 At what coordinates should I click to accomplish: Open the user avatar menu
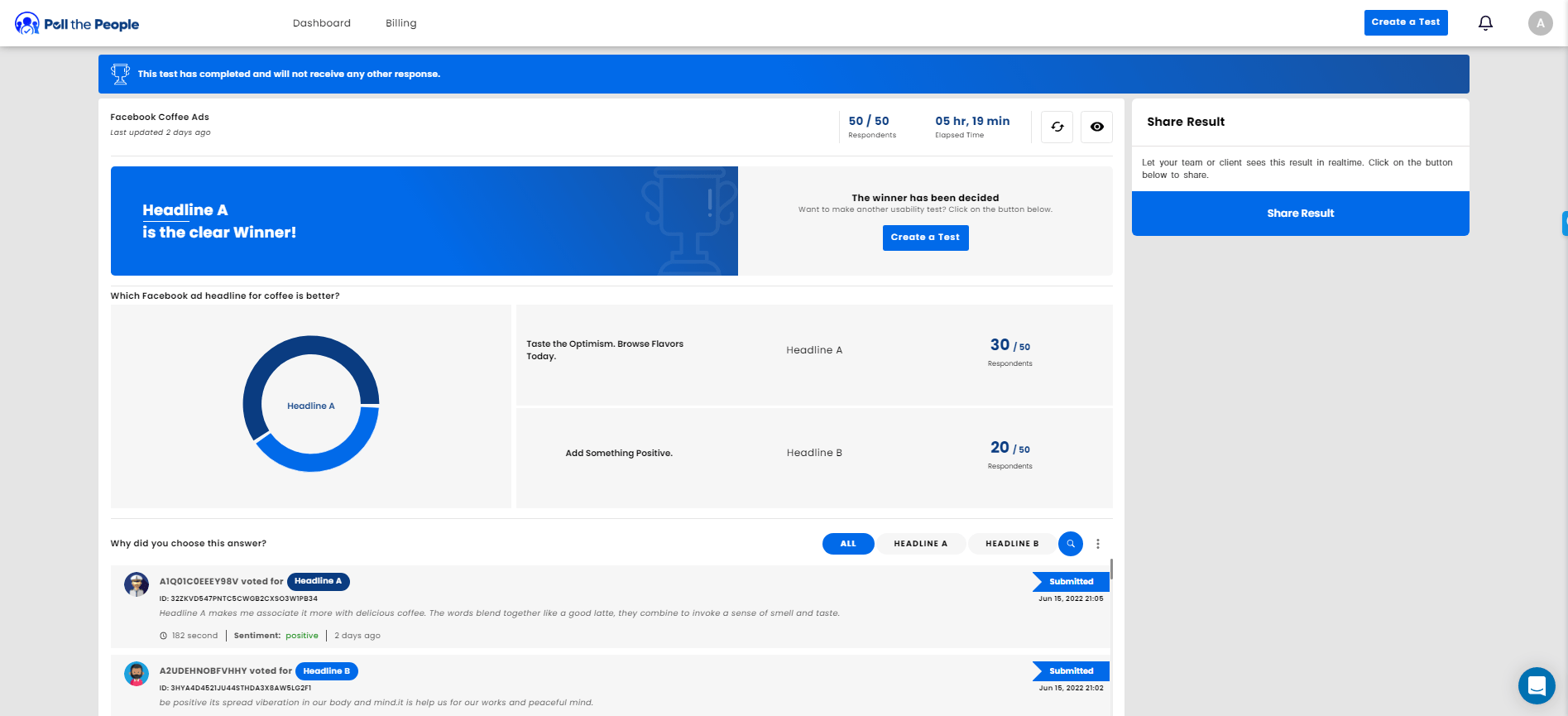pyautogui.click(x=1539, y=23)
